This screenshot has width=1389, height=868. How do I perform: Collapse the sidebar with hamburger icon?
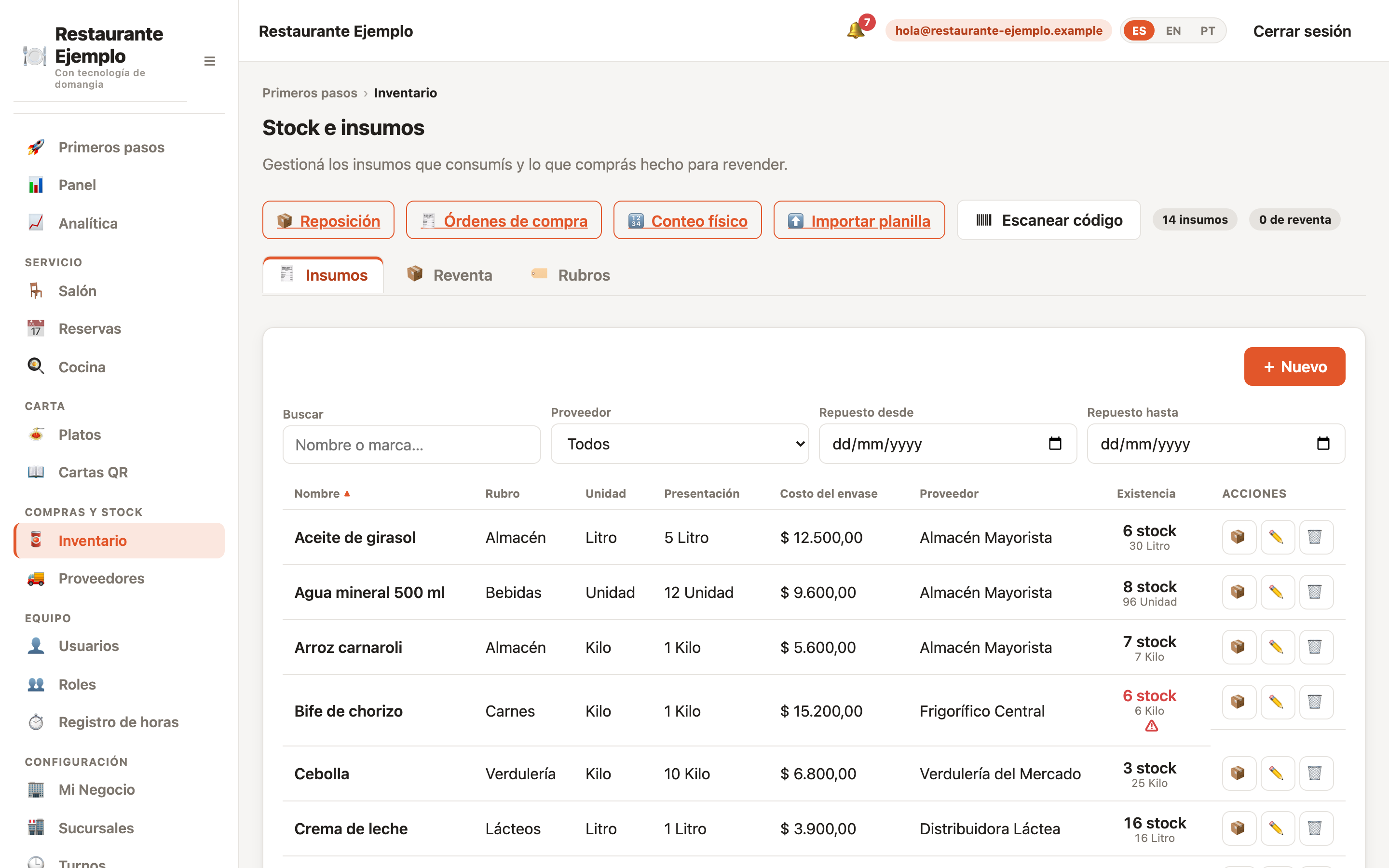point(209,61)
